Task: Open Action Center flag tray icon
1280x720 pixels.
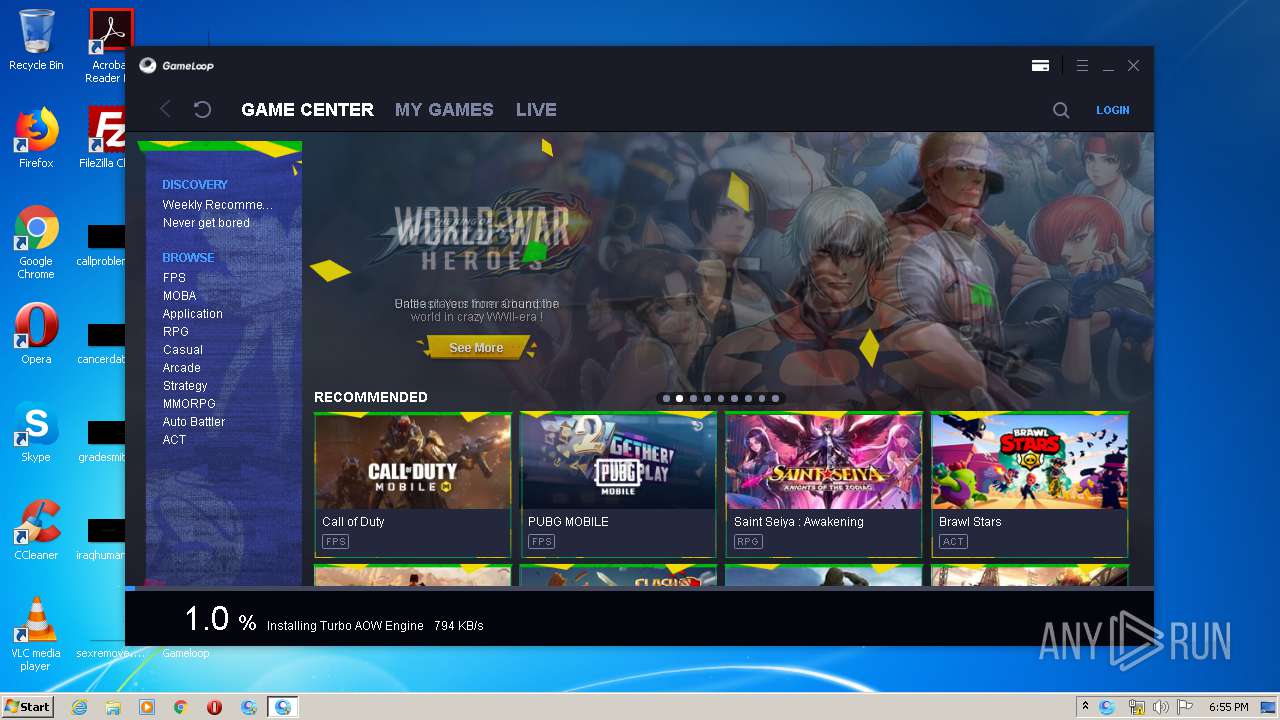Action: click(x=1184, y=707)
